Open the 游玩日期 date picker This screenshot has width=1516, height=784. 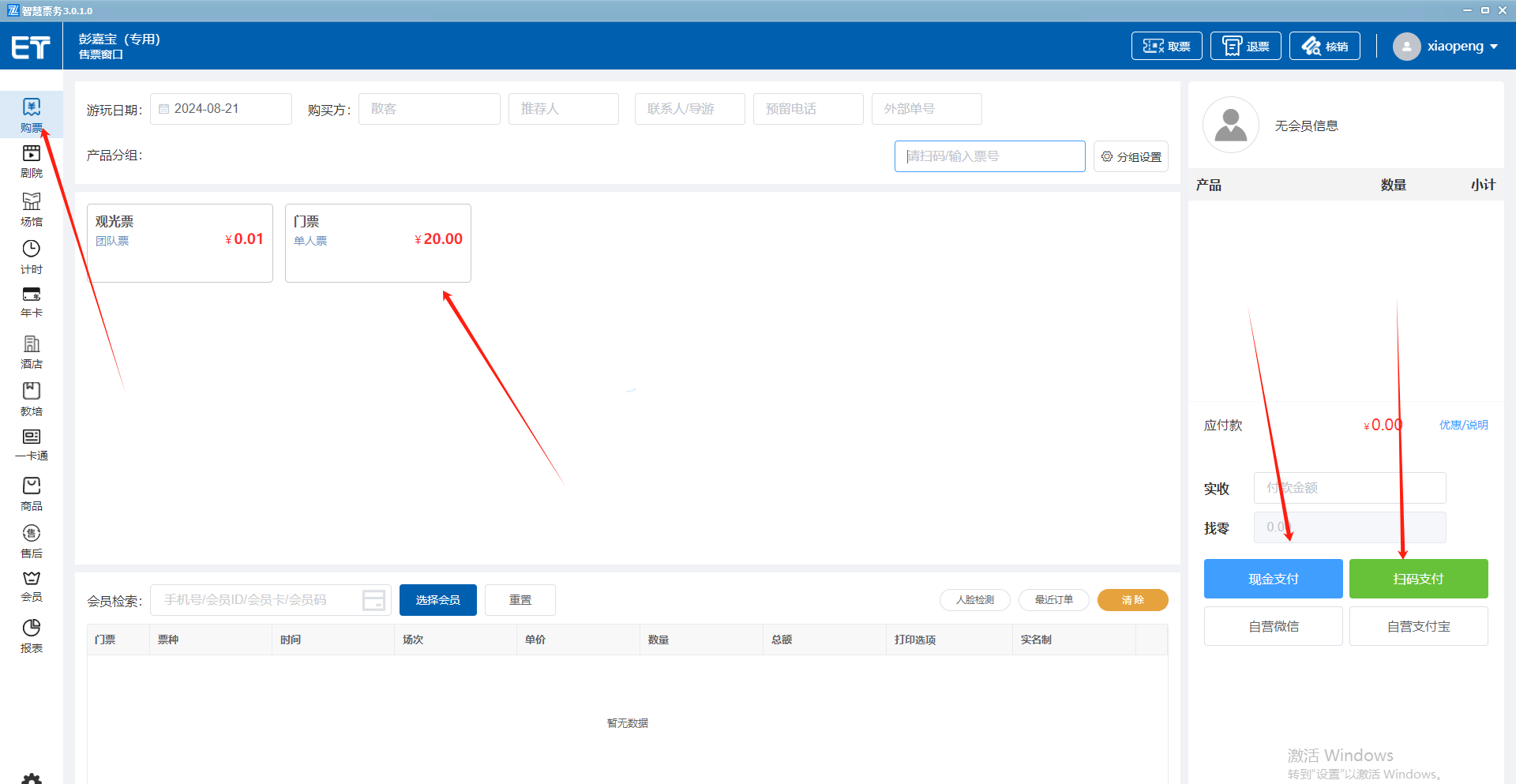[x=221, y=109]
